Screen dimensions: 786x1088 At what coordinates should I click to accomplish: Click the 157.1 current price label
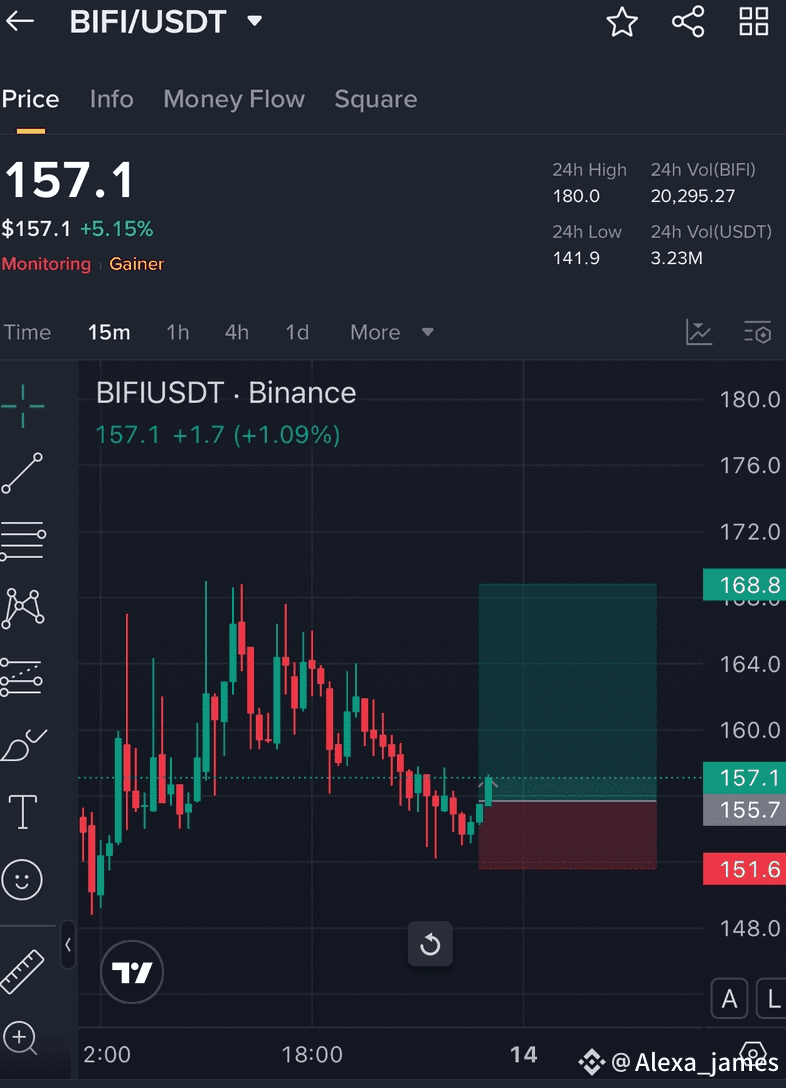pyautogui.click(x=744, y=778)
